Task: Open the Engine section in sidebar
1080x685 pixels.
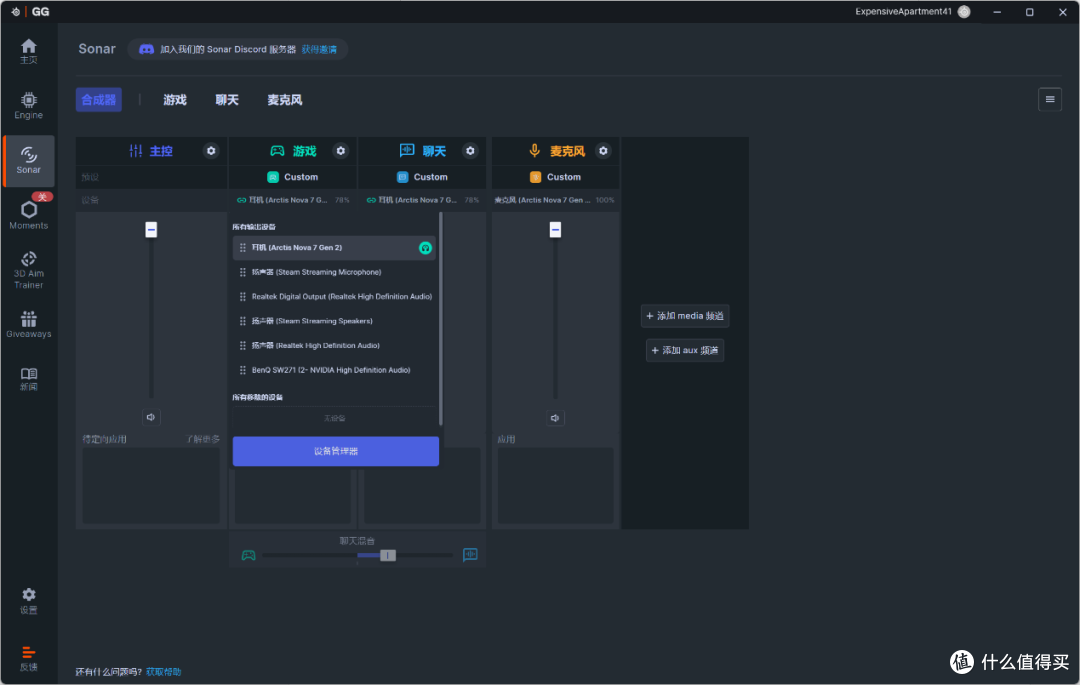Action: 28,105
